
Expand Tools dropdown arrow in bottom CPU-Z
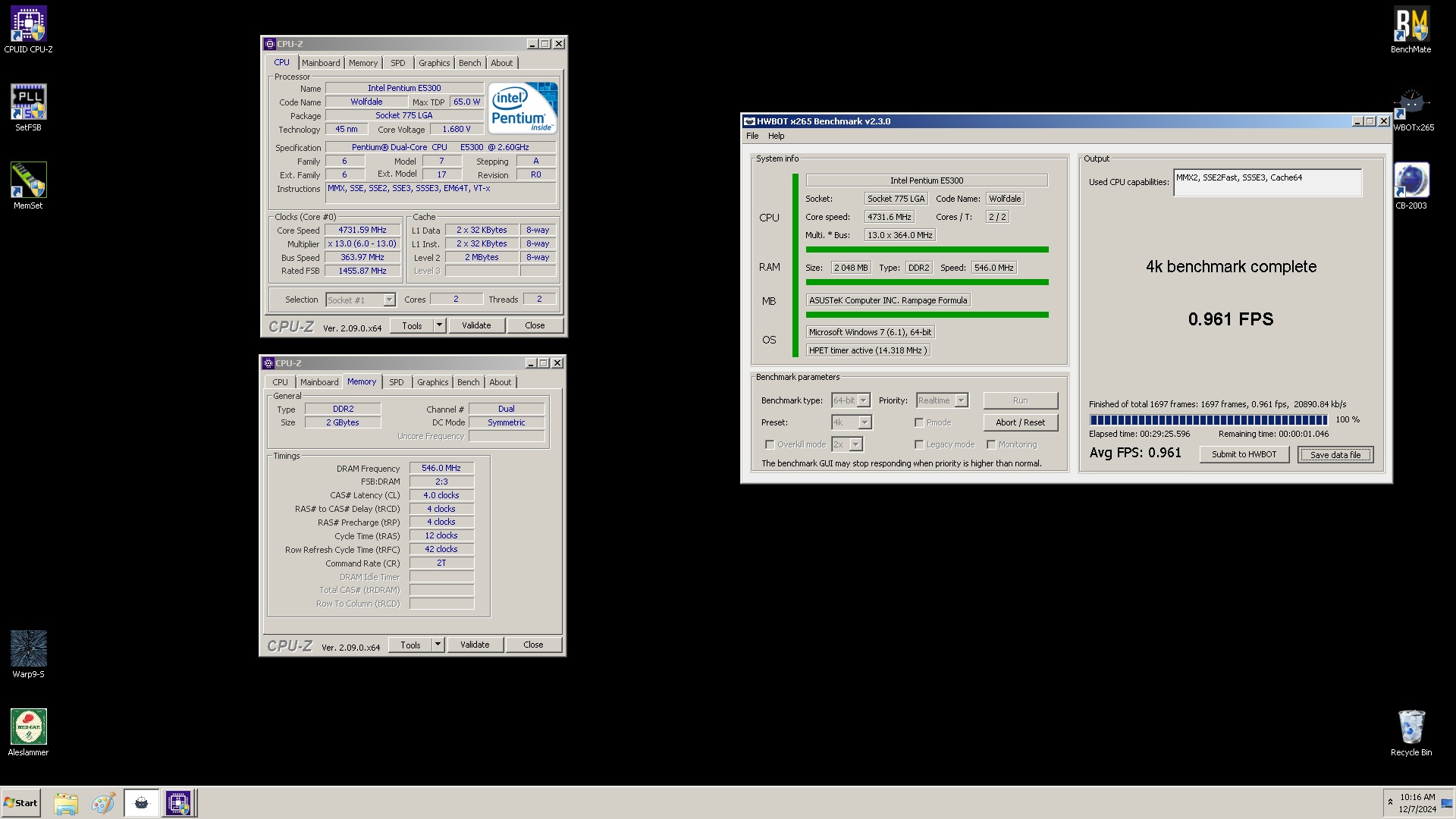point(437,645)
